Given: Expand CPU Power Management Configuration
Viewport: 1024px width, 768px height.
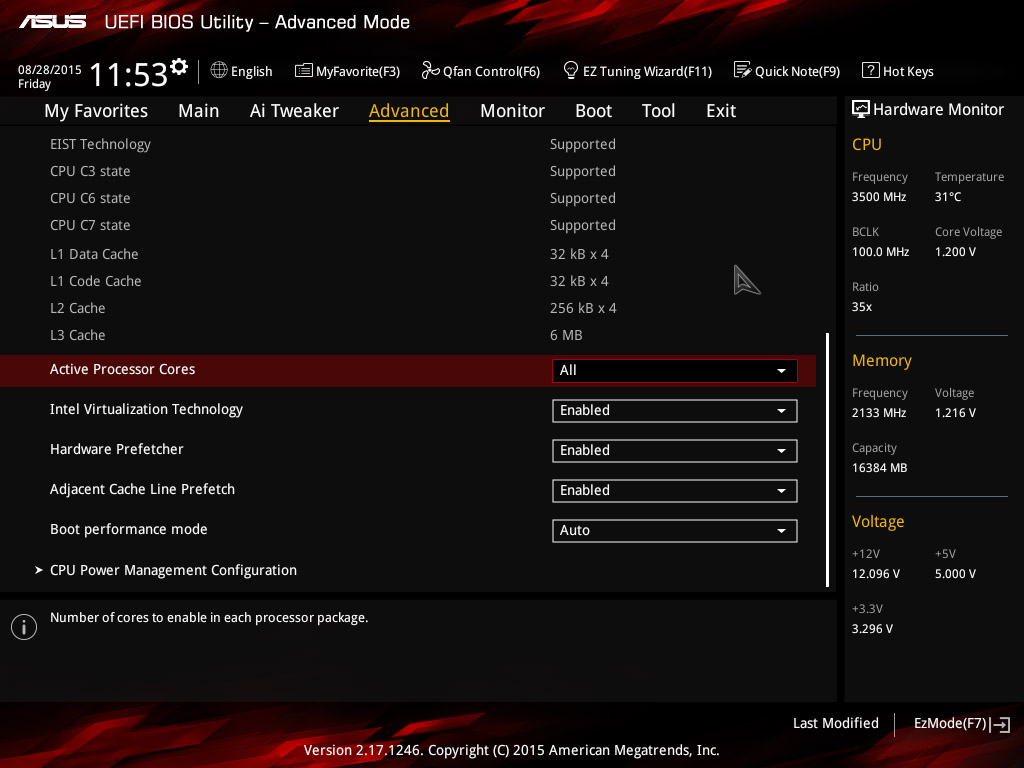Looking at the screenshot, I should [173, 570].
